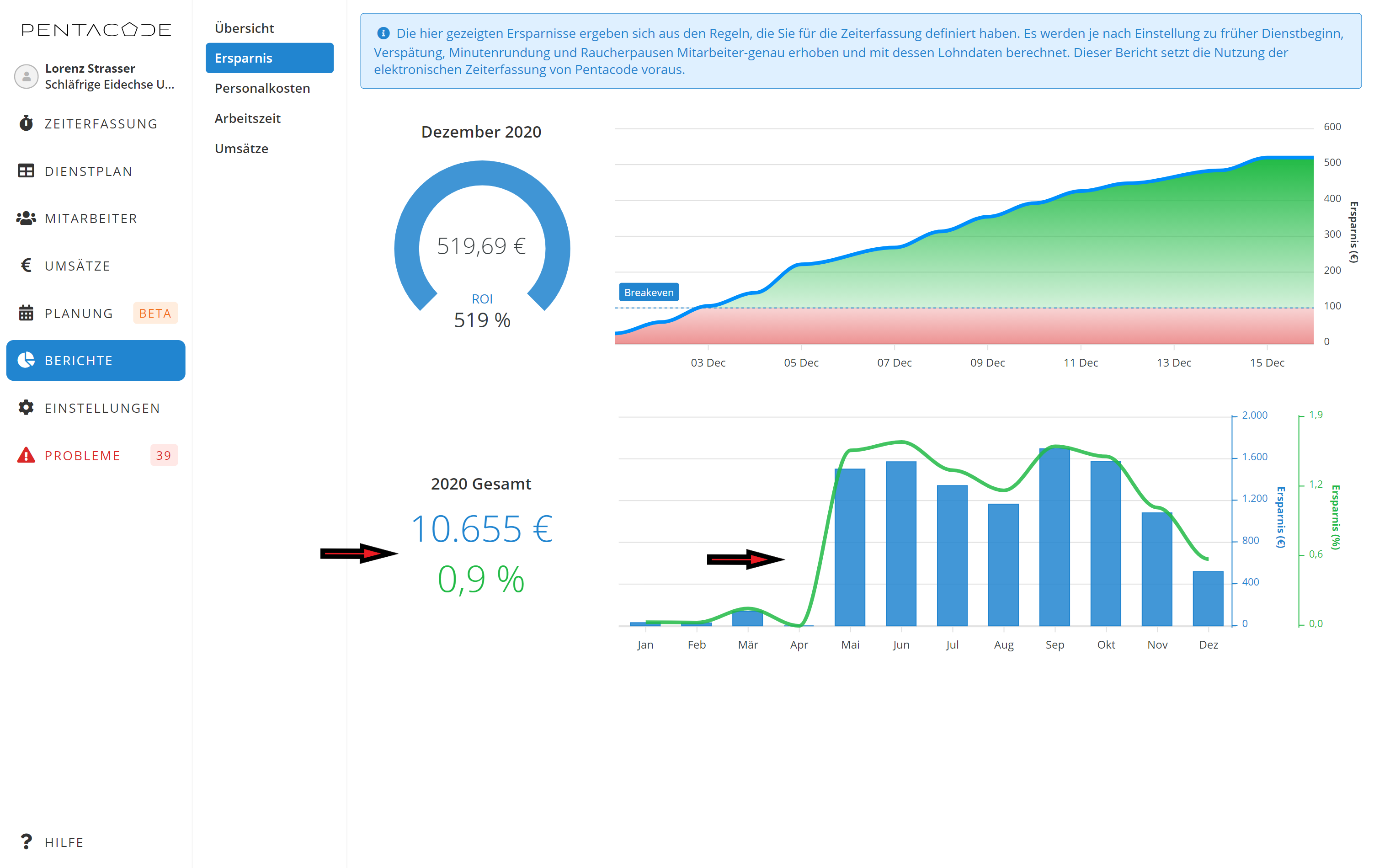1374x868 pixels.
Task: Click the Dienstplan table icon
Action: pos(26,170)
